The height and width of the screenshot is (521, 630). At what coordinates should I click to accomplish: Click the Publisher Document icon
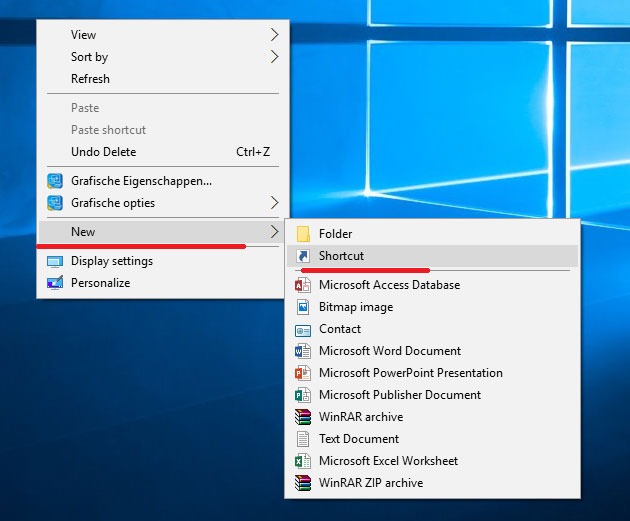click(x=303, y=395)
